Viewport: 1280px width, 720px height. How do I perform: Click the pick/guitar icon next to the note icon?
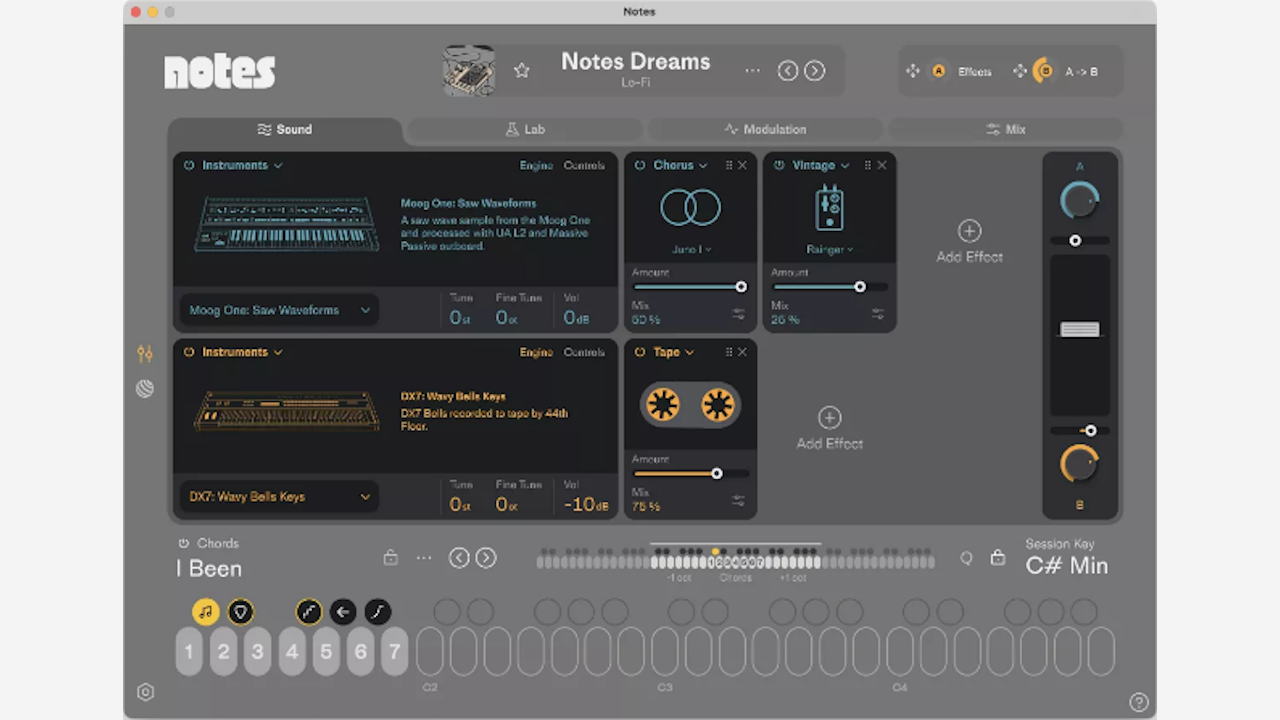(x=240, y=612)
